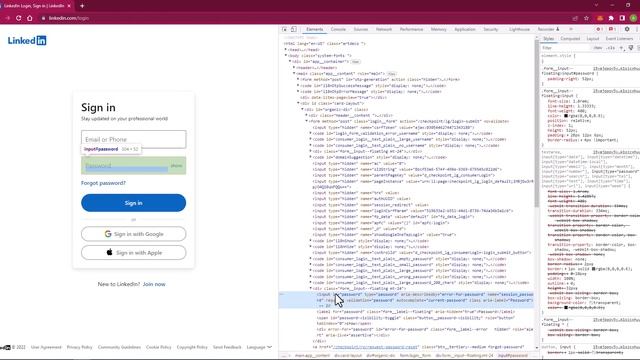Toggle element state :hov button
This screenshot has height=360, width=640.
click(x=598, y=48)
